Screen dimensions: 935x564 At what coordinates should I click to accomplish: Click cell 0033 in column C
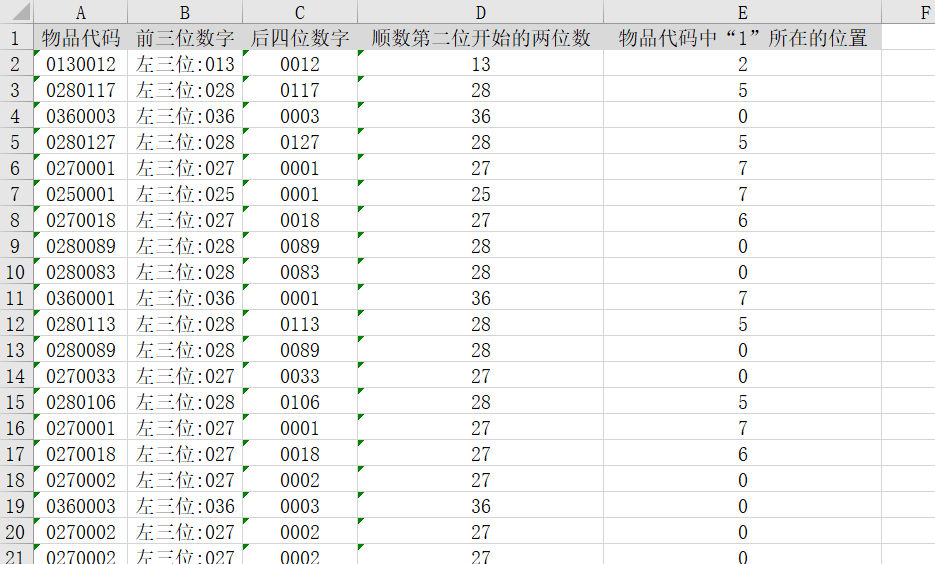tap(300, 376)
